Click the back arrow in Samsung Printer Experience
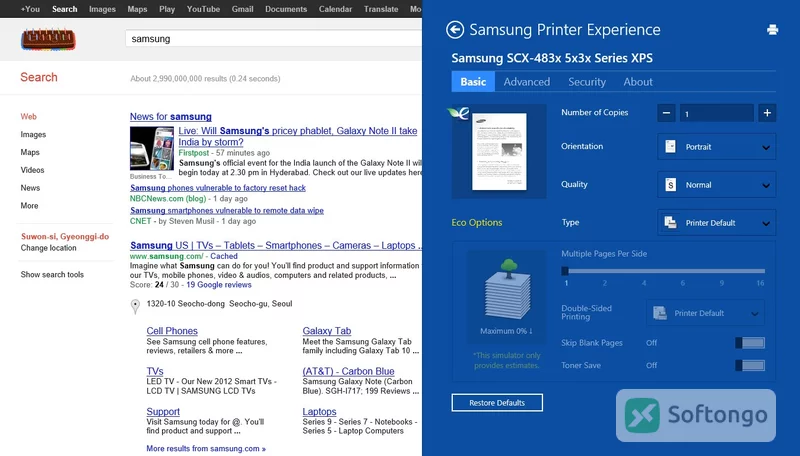 [455, 30]
